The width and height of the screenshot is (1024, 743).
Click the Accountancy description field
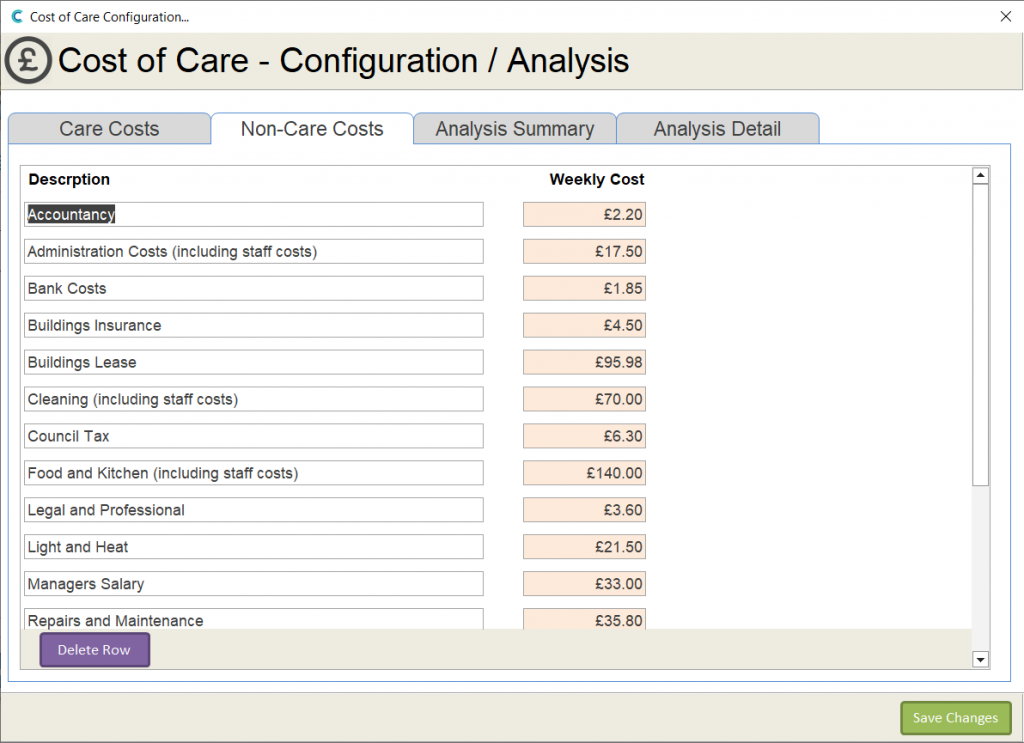253,215
